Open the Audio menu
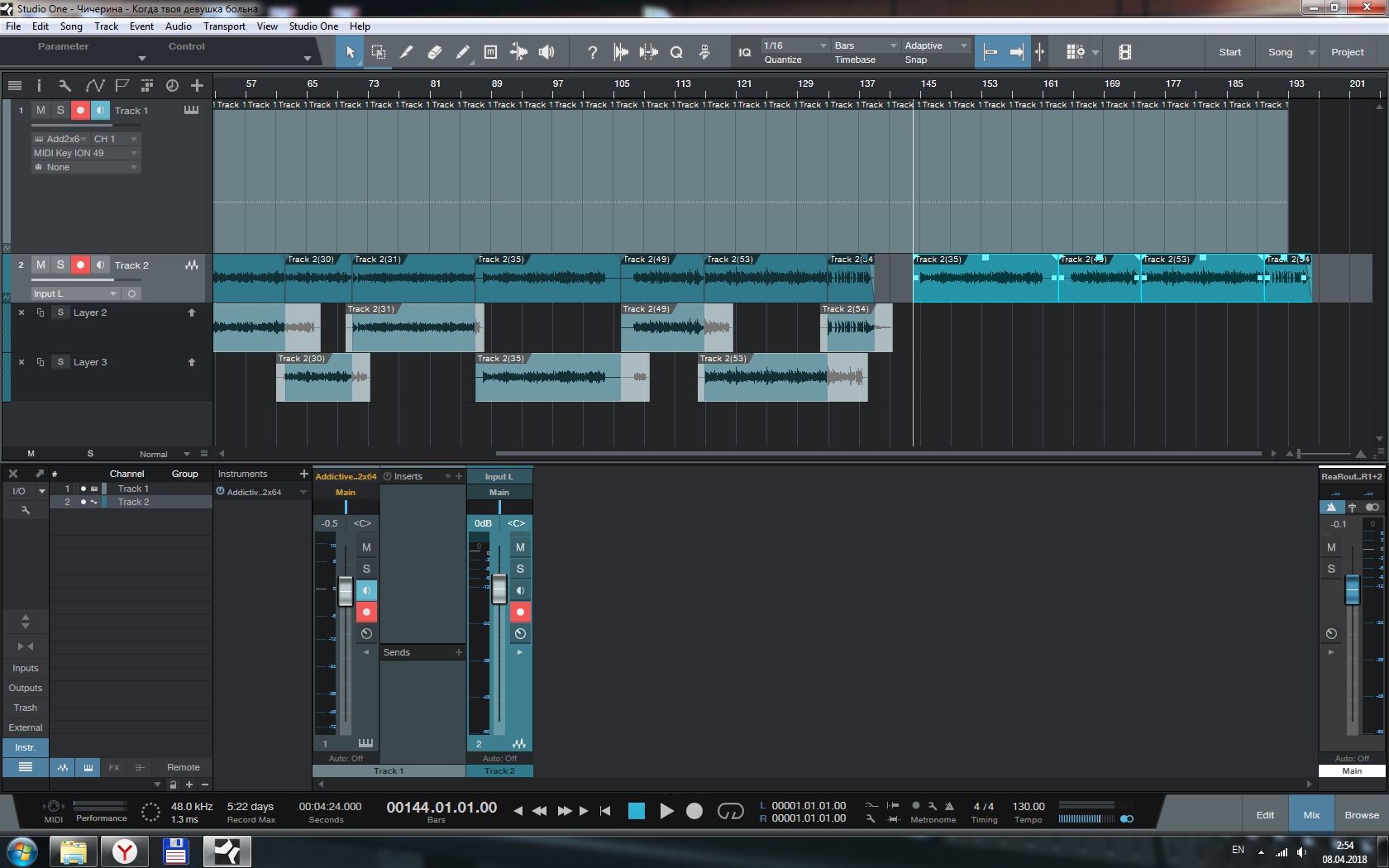The image size is (1389, 868). 178,26
